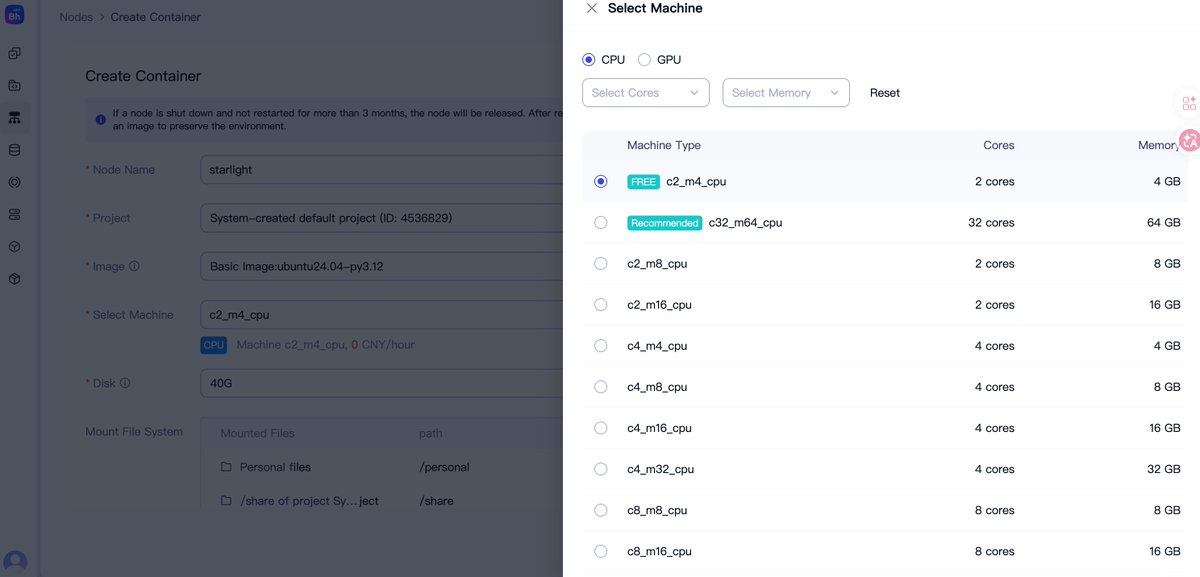Select the CPU radio option
The image size is (1200, 577).
pyautogui.click(x=589, y=60)
